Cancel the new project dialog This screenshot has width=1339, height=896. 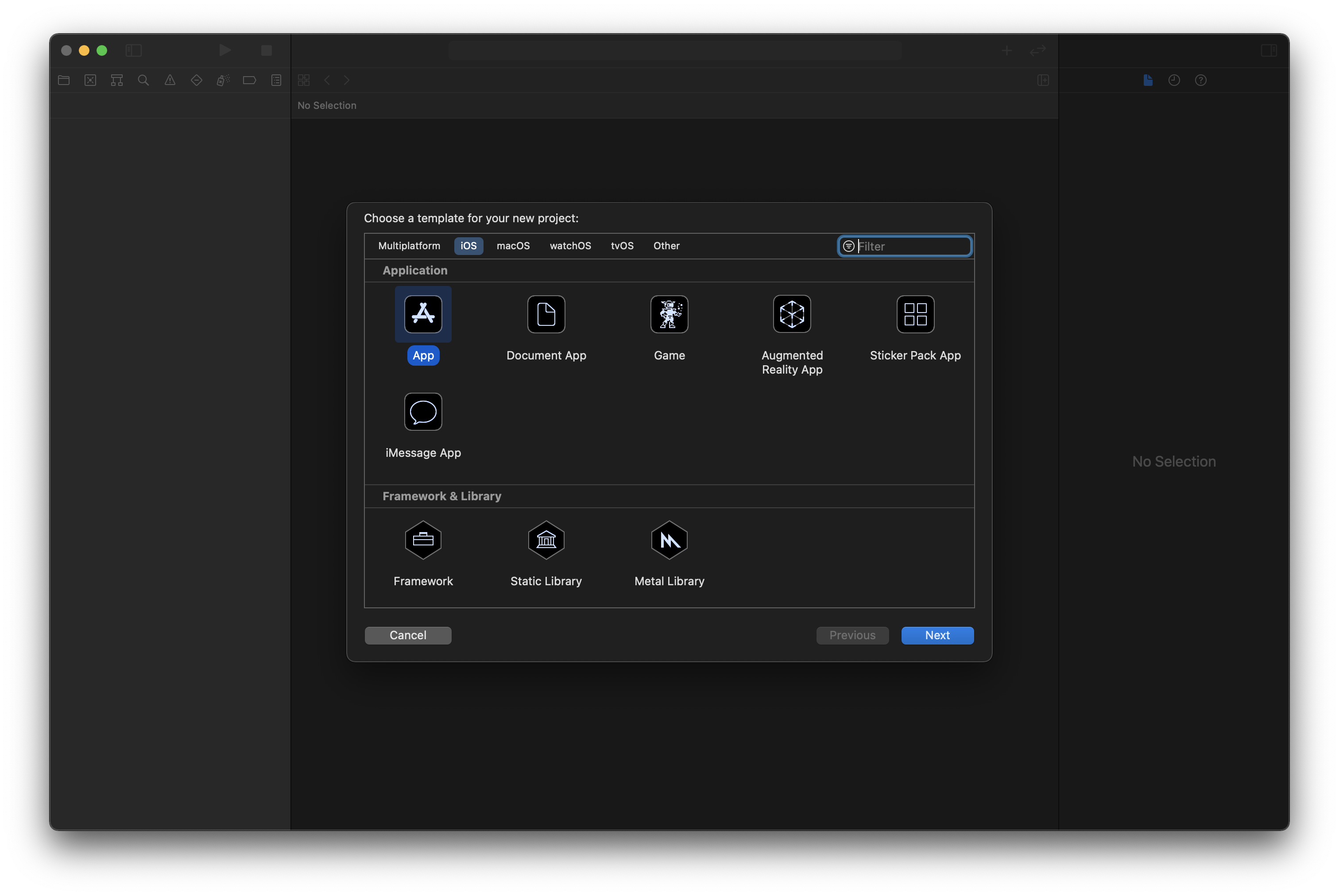pyautogui.click(x=407, y=635)
